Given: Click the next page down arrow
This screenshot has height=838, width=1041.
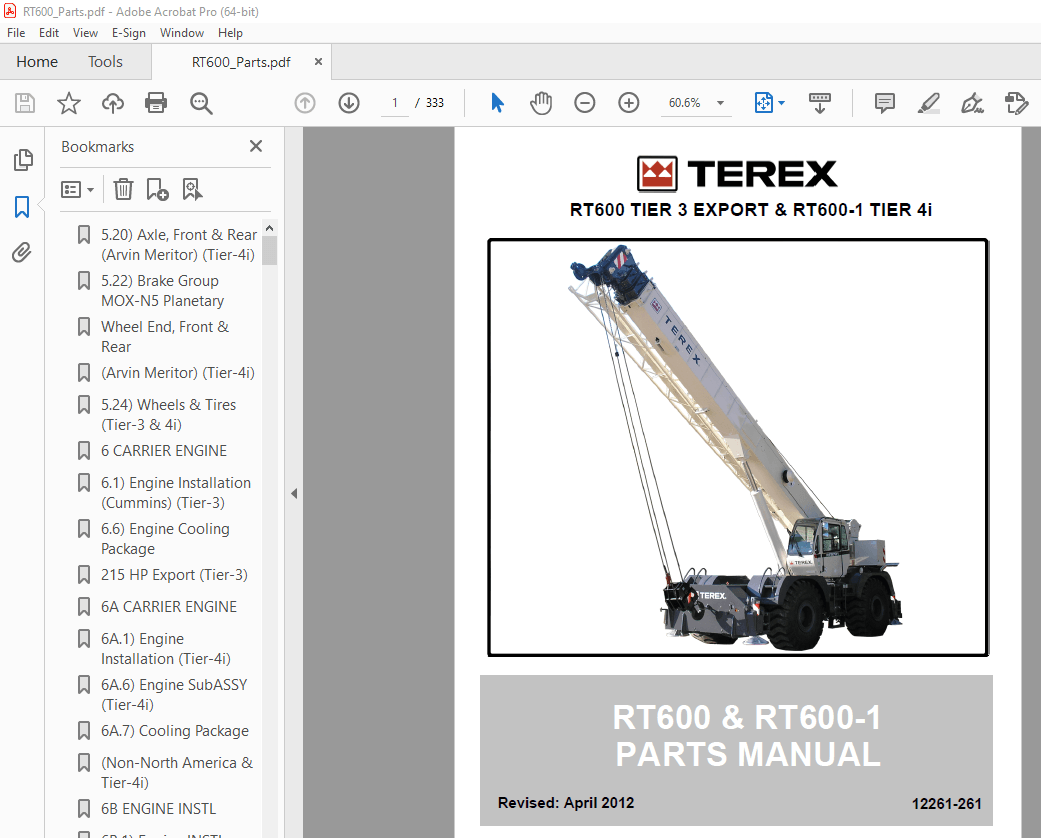Looking at the screenshot, I should coord(348,102).
